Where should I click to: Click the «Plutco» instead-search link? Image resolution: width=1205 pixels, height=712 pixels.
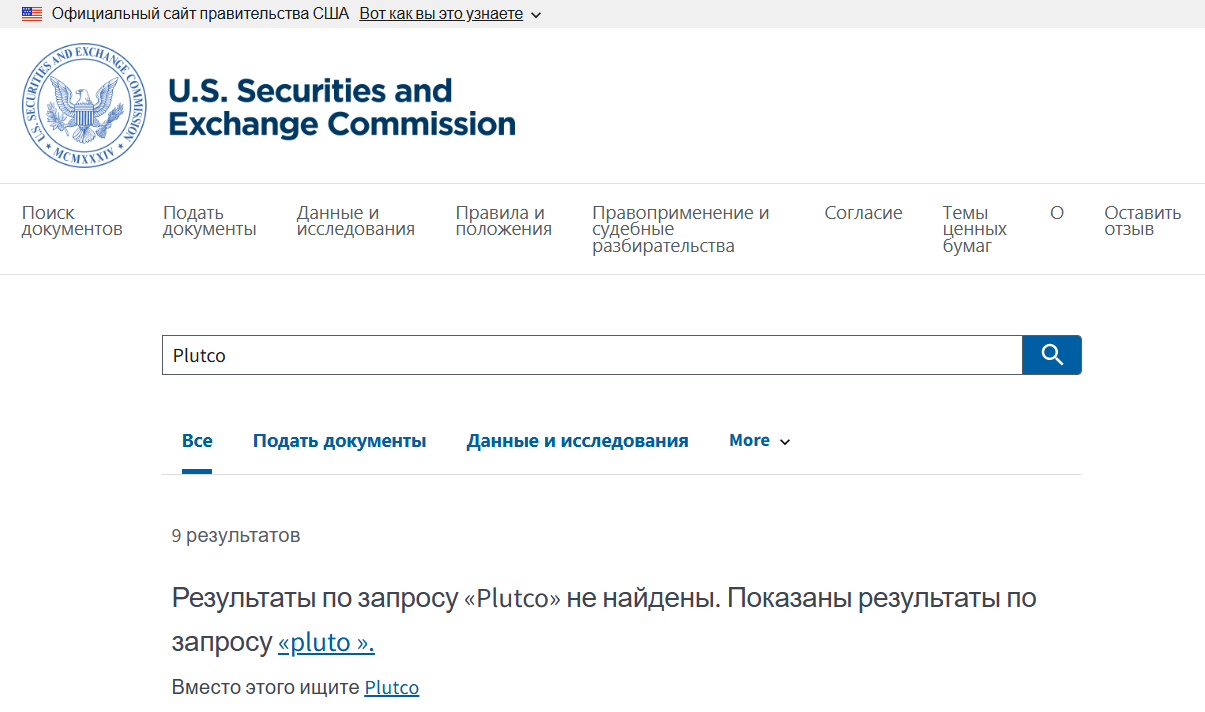(391, 687)
